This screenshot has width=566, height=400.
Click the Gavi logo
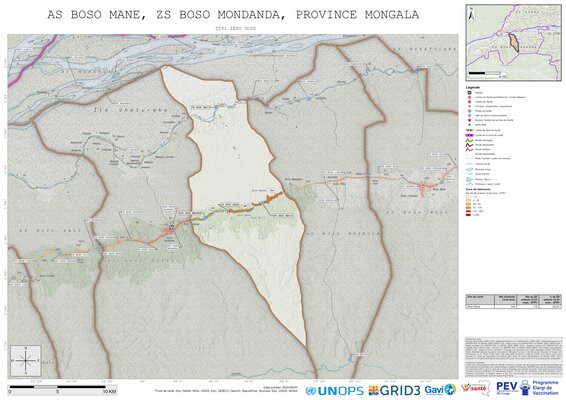pyautogui.click(x=440, y=390)
